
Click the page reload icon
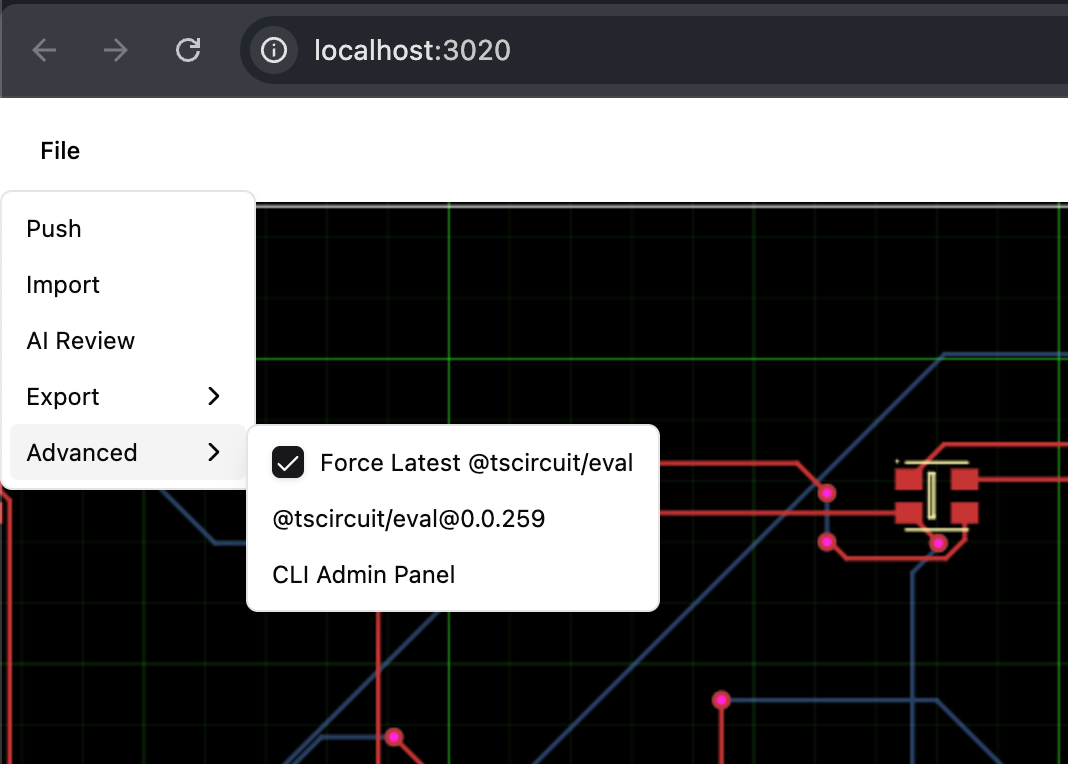click(188, 50)
